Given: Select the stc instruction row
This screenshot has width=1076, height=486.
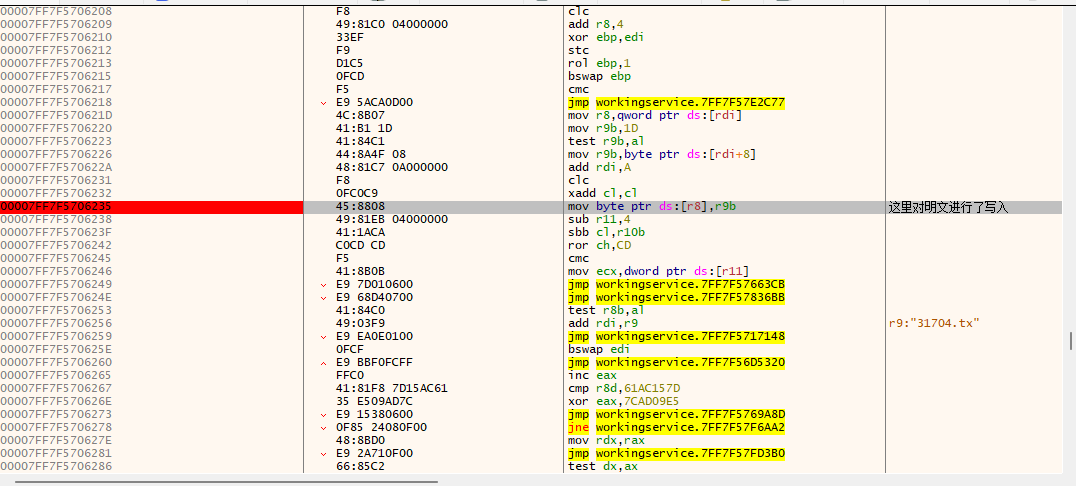Looking at the screenshot, I should pyautogui.click(x=578, y=50).
